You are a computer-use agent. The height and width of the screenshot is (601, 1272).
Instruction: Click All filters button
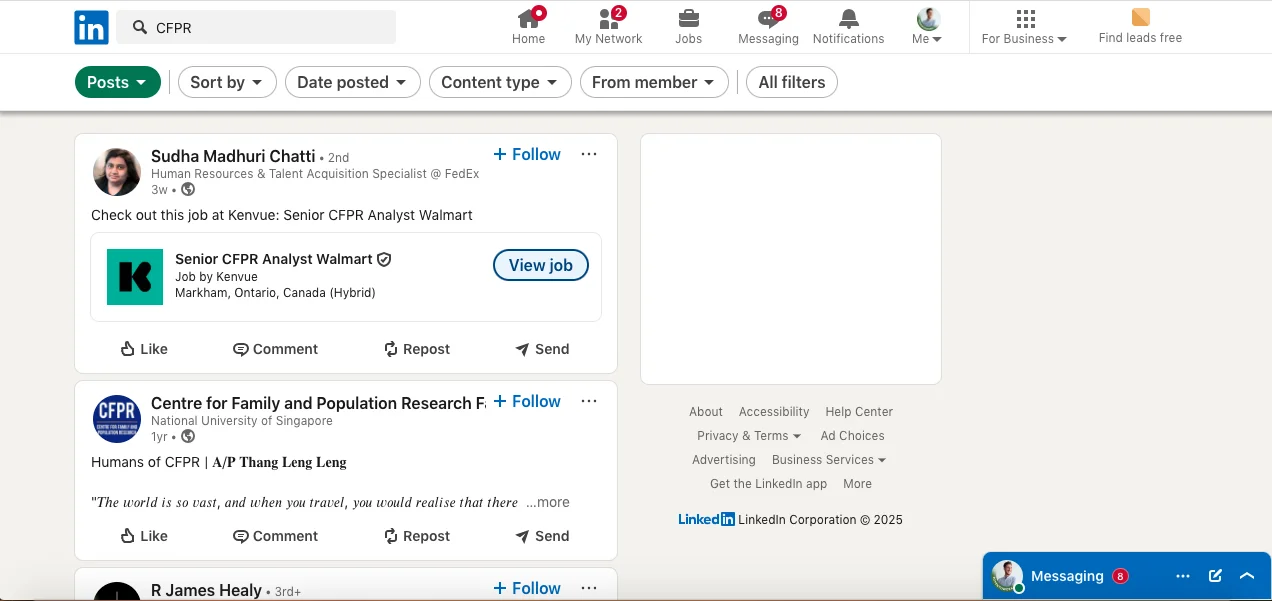pos(792,82)
